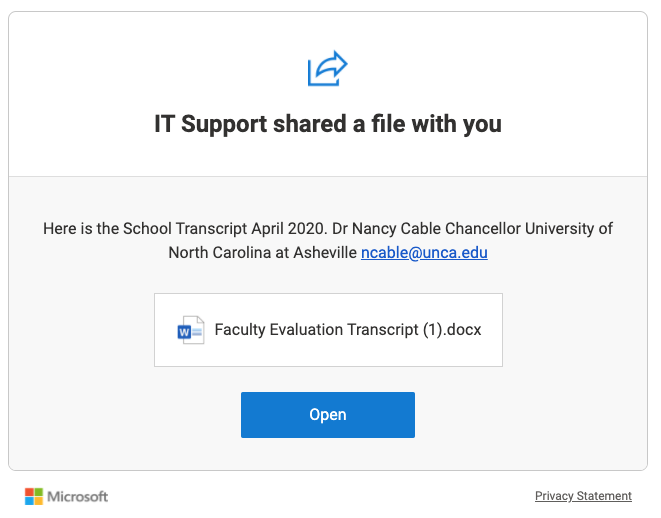Select the Faculty Evaluation Transcript (1).docx filename
The height and width of the screenshot is (518, 661).
[x=348, y=330]
